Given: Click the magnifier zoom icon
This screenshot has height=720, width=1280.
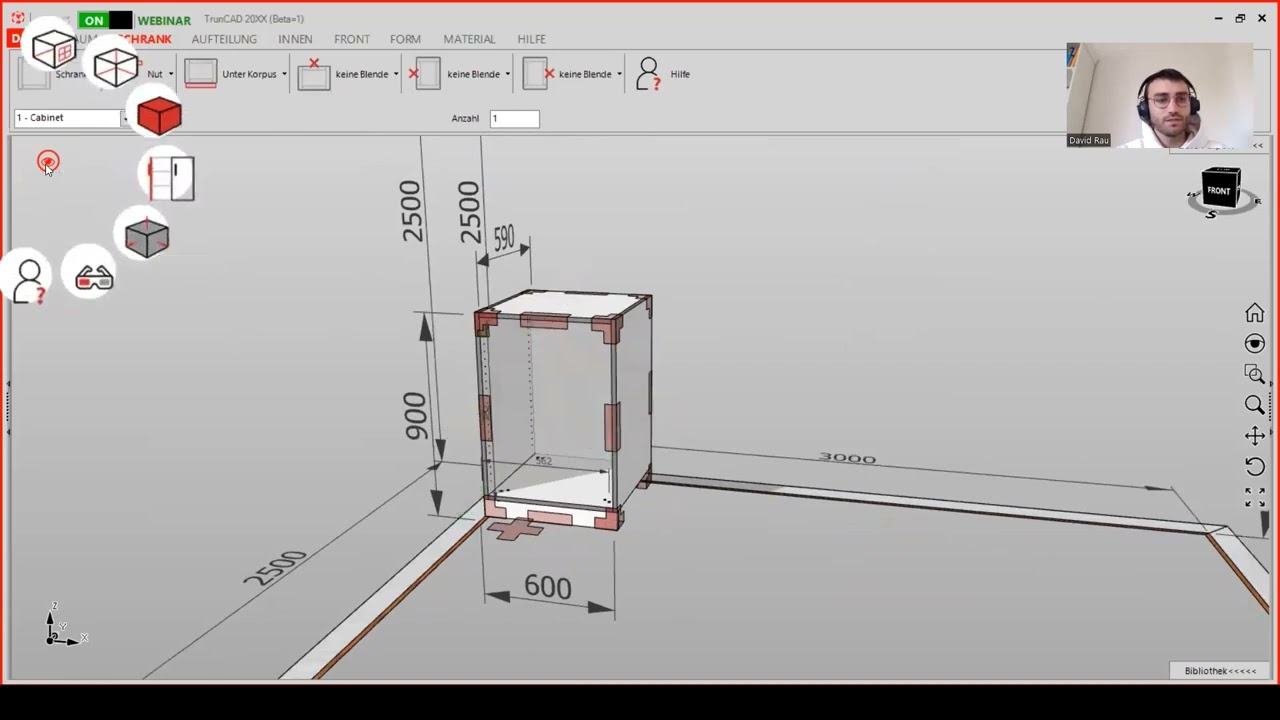Looking at the screenshot, I should pos(1254,405).
